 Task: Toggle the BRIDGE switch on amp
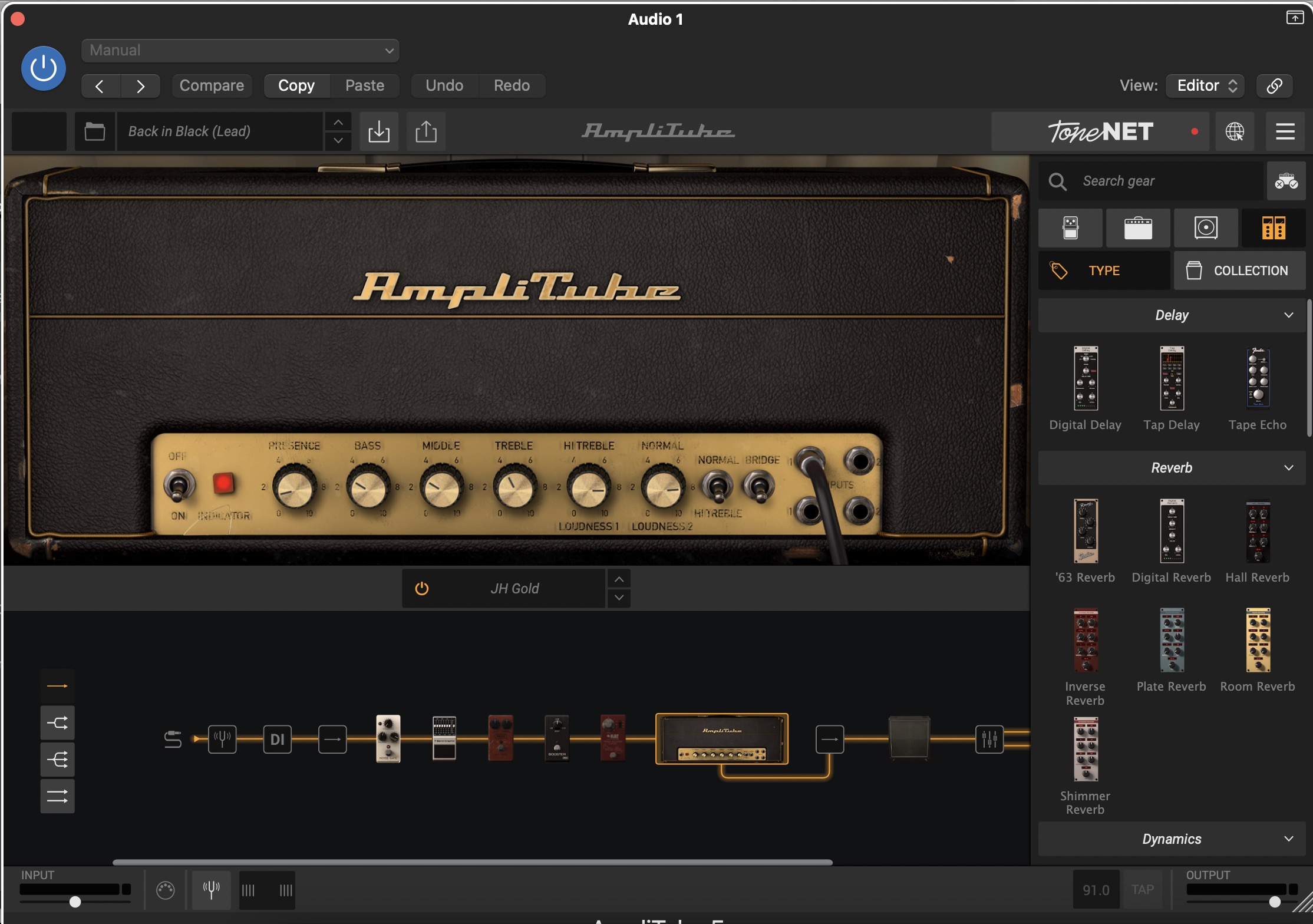[x=758, y=487]
